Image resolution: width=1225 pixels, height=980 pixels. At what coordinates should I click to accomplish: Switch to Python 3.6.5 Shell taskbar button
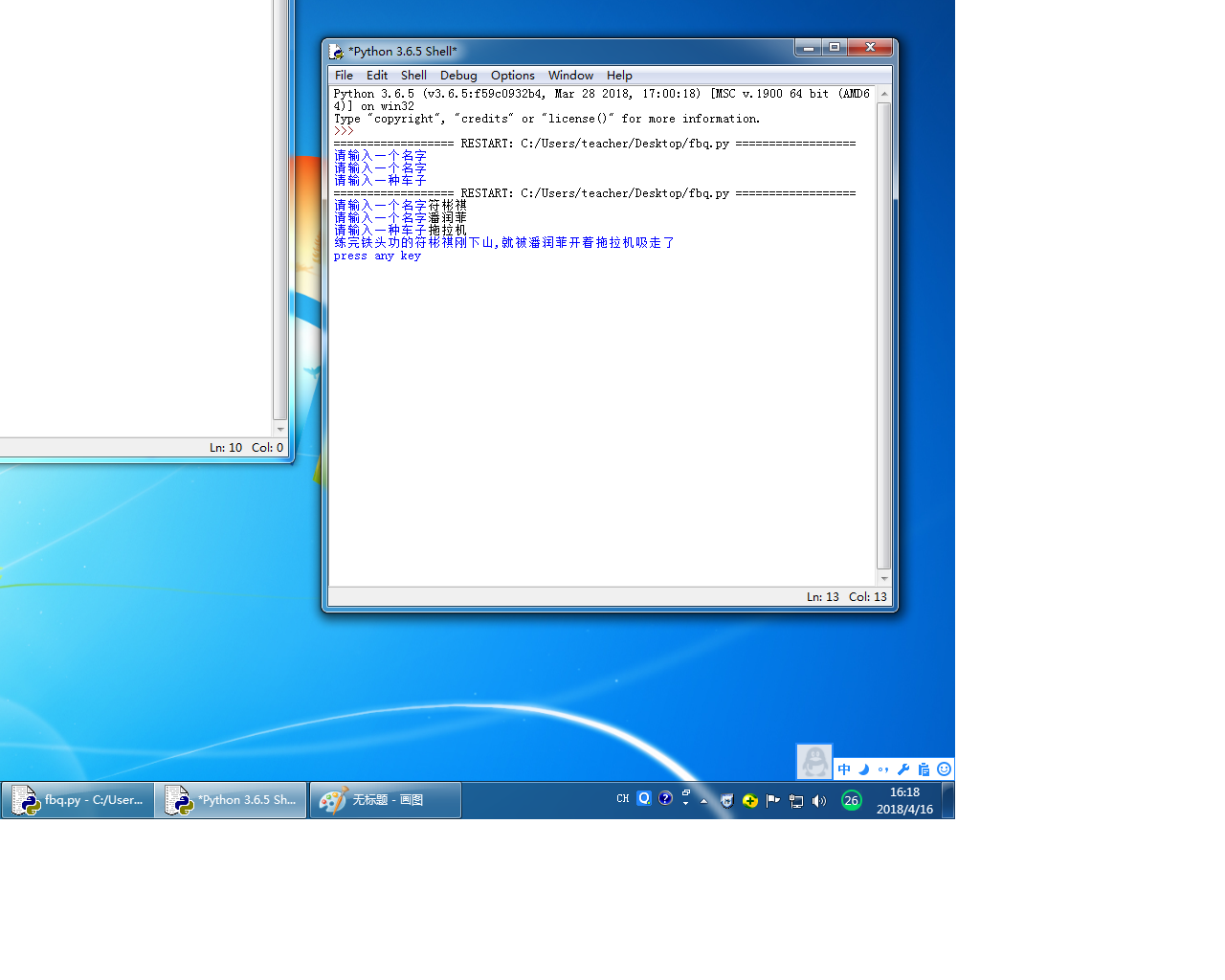tap(231, 800)
